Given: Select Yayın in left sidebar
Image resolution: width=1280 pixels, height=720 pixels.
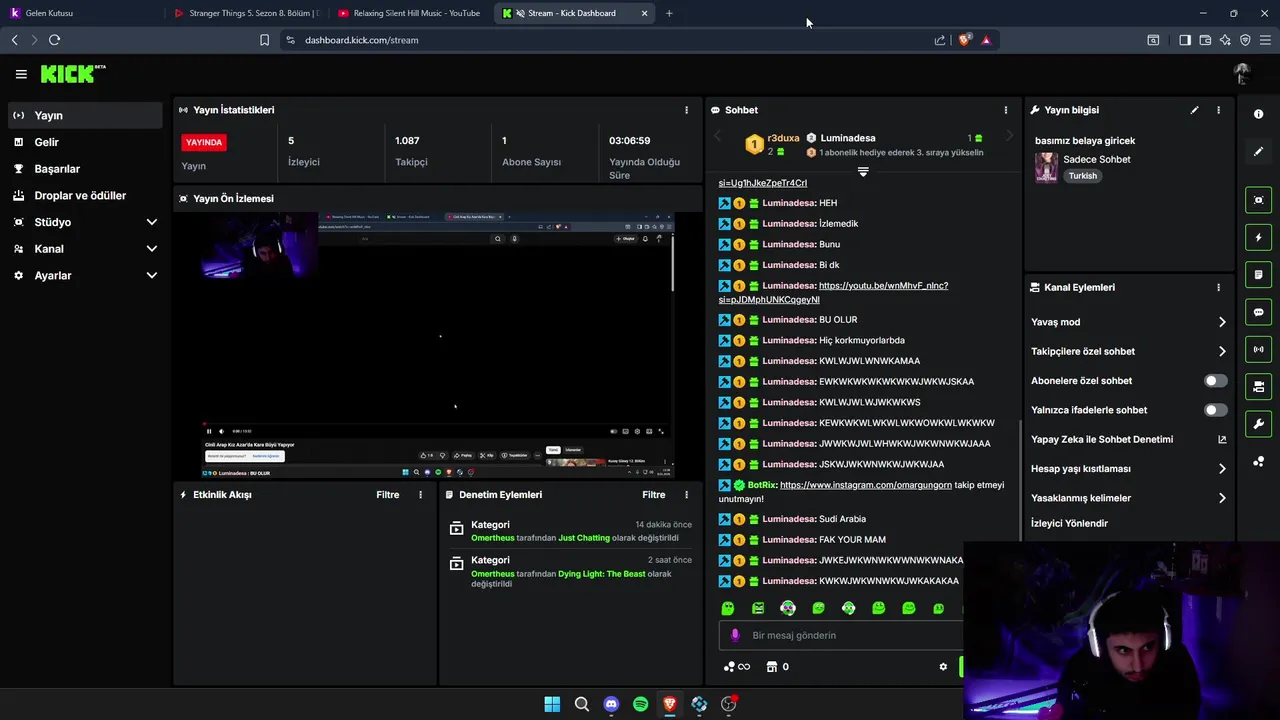Looking at the screenshot, I should (85, 115).
